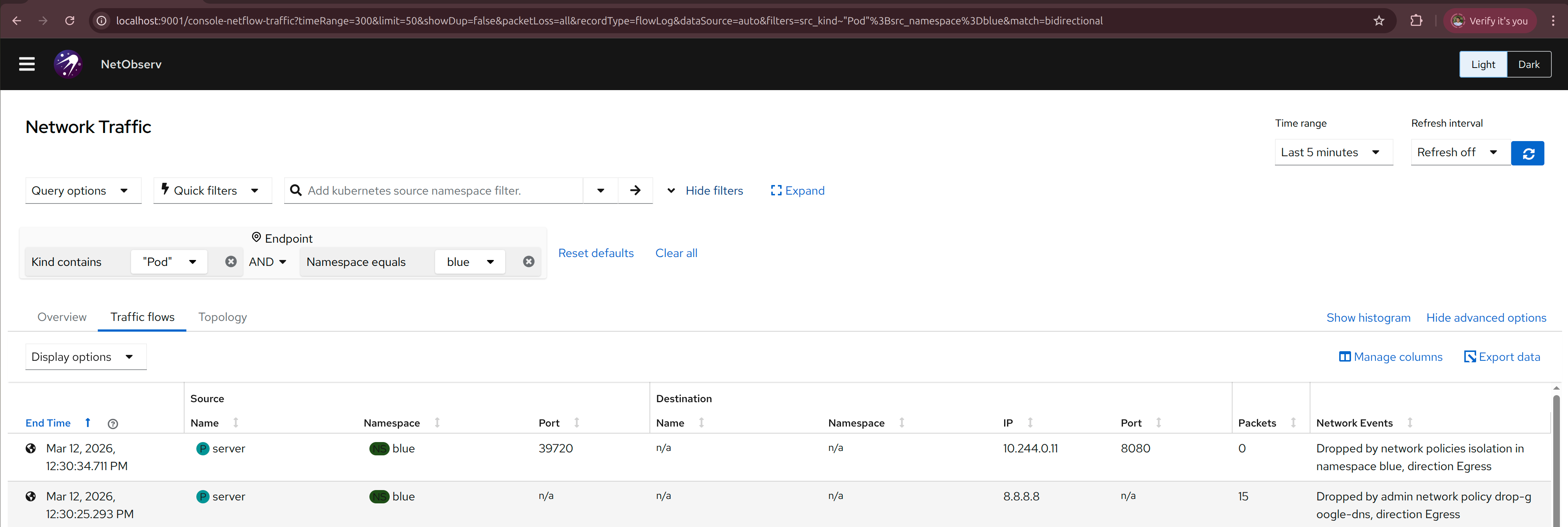Remove the Kind contains Pod filter

coord(231,261)
